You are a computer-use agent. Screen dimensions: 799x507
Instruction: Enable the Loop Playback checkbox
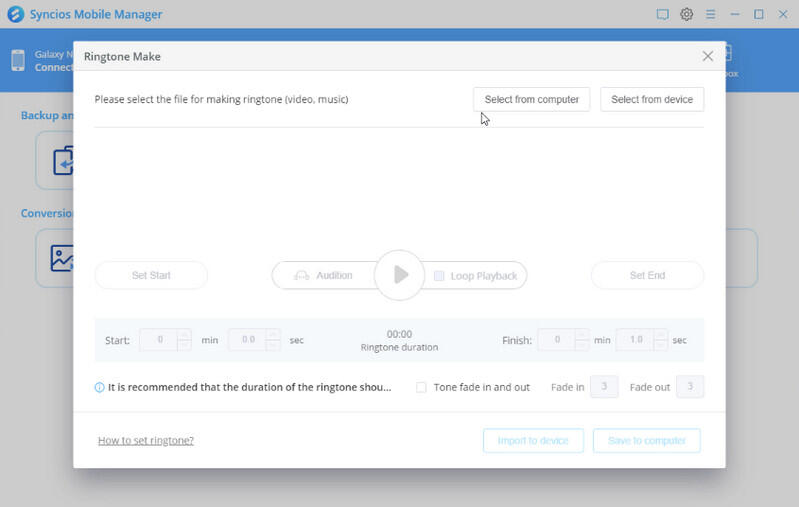pos(439,276)
